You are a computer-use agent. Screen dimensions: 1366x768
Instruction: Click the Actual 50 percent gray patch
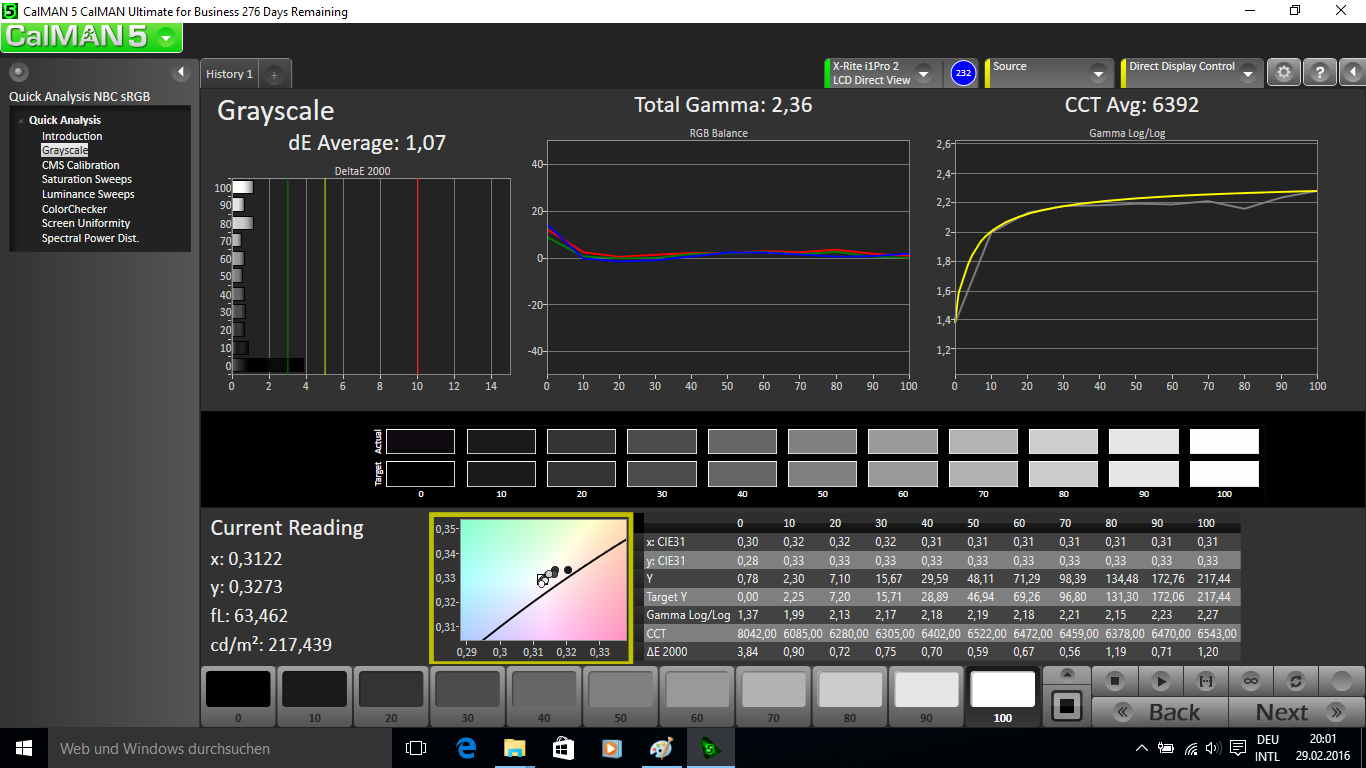pos(823,442)
